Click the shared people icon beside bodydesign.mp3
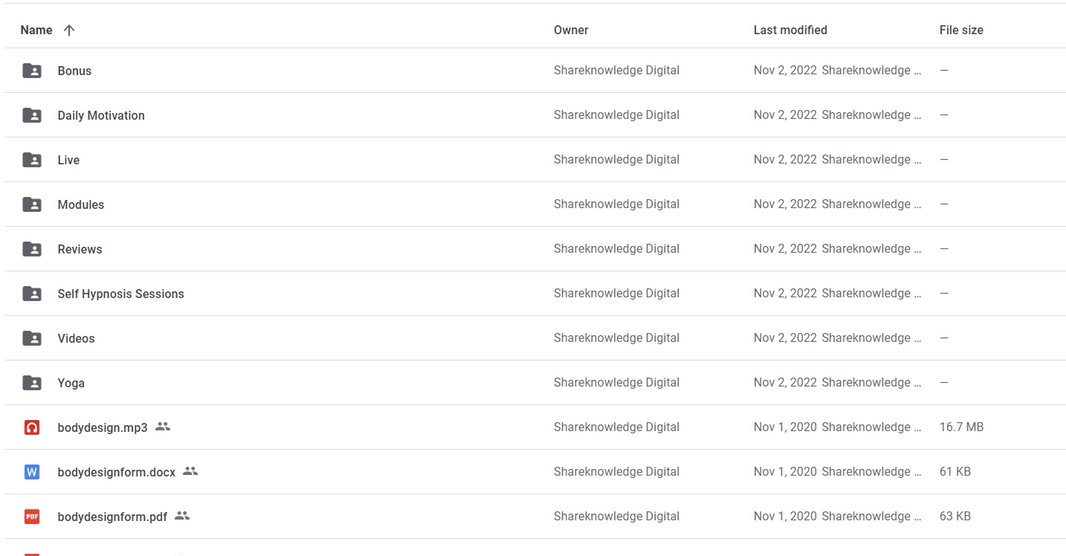 [162, 427]
